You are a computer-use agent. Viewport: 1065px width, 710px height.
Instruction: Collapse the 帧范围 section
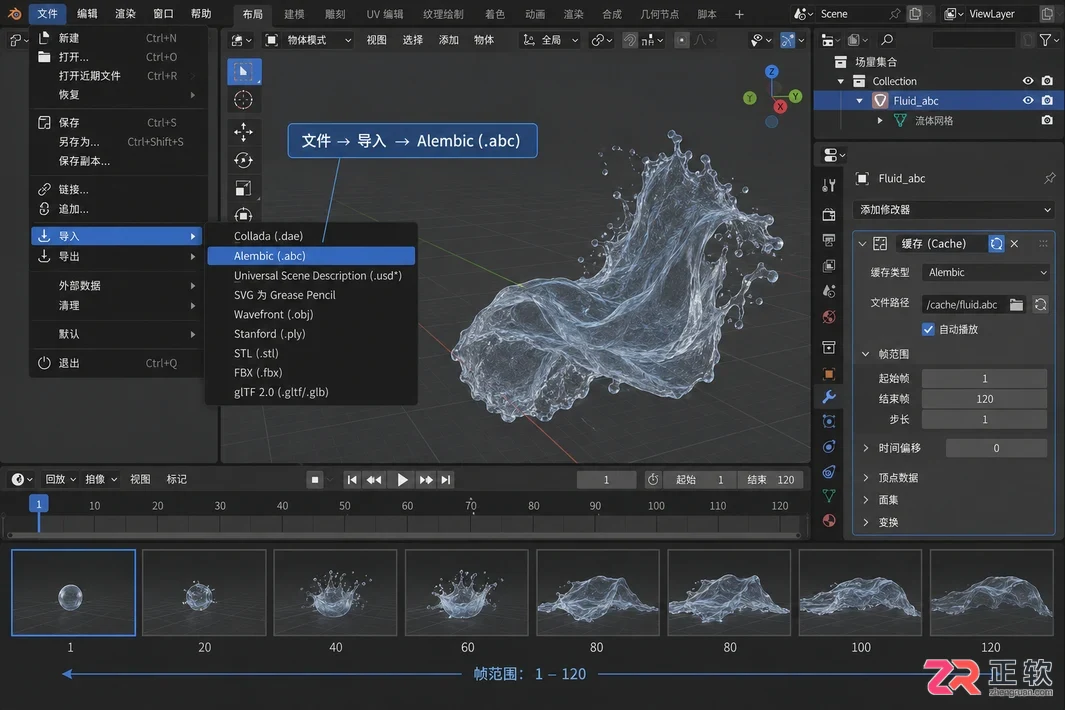pyautogui.click(x=866, y=354)
